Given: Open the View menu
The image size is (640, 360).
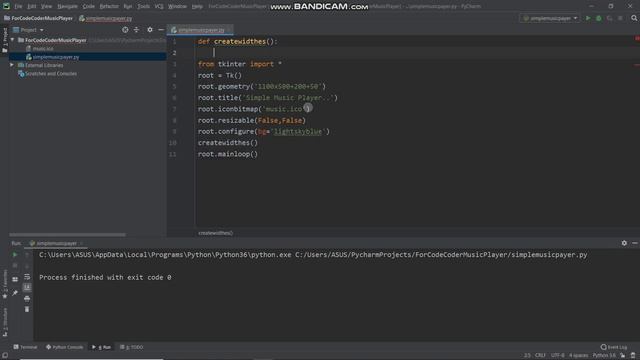Looking at the screenshot, I should [x=46, y=7].
